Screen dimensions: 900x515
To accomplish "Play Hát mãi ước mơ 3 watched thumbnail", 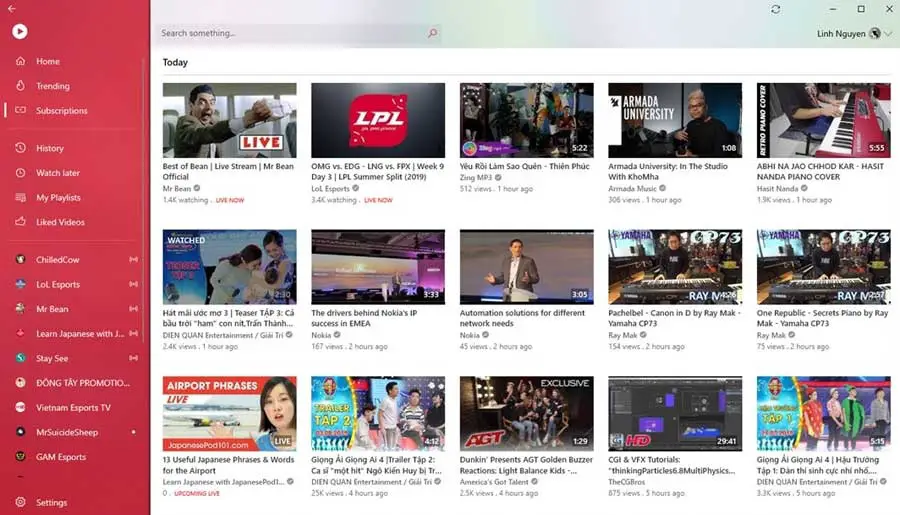I will [x=230, y=267].
